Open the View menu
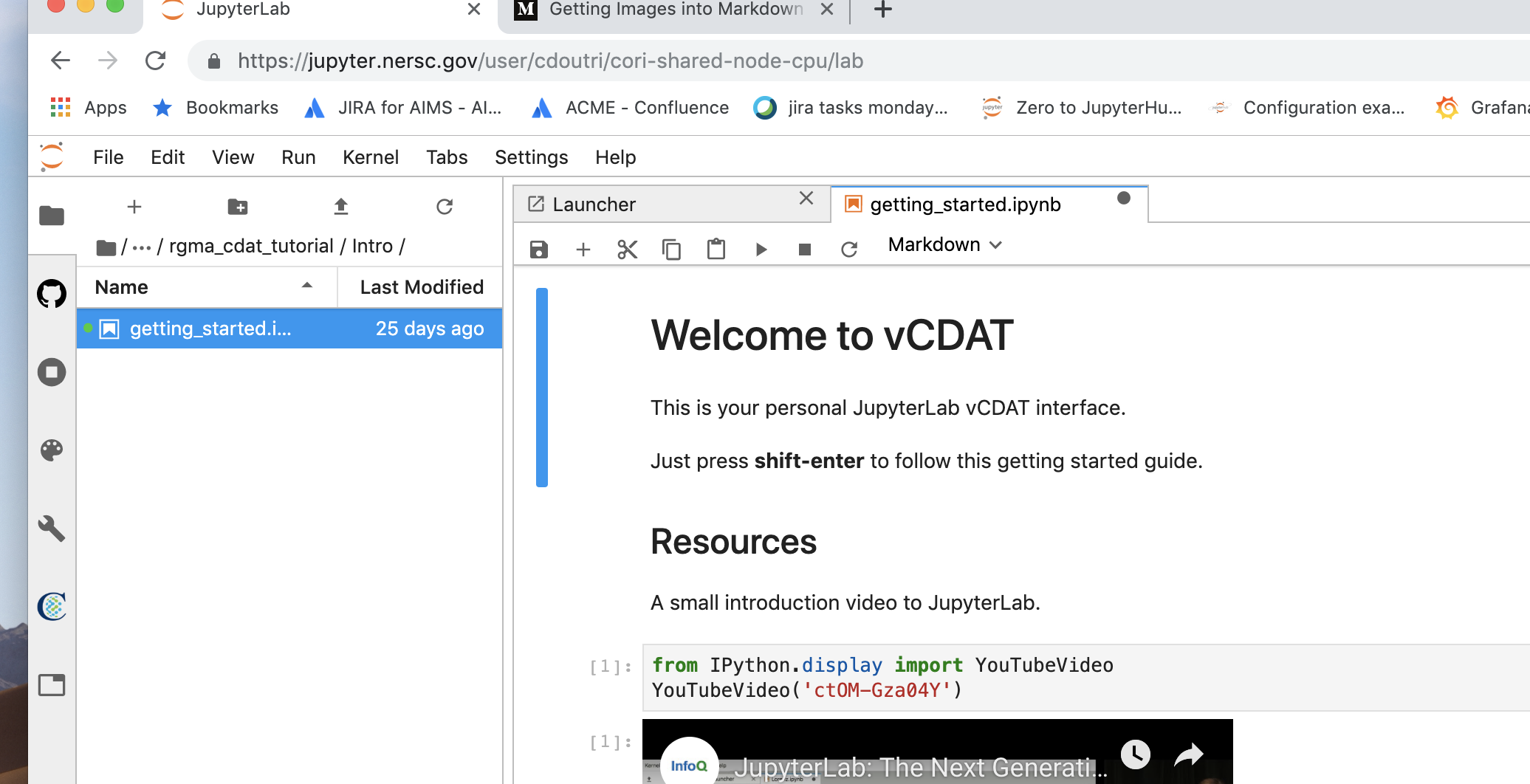The height and width of the screenshot is (784, 1530). (233, 157)
